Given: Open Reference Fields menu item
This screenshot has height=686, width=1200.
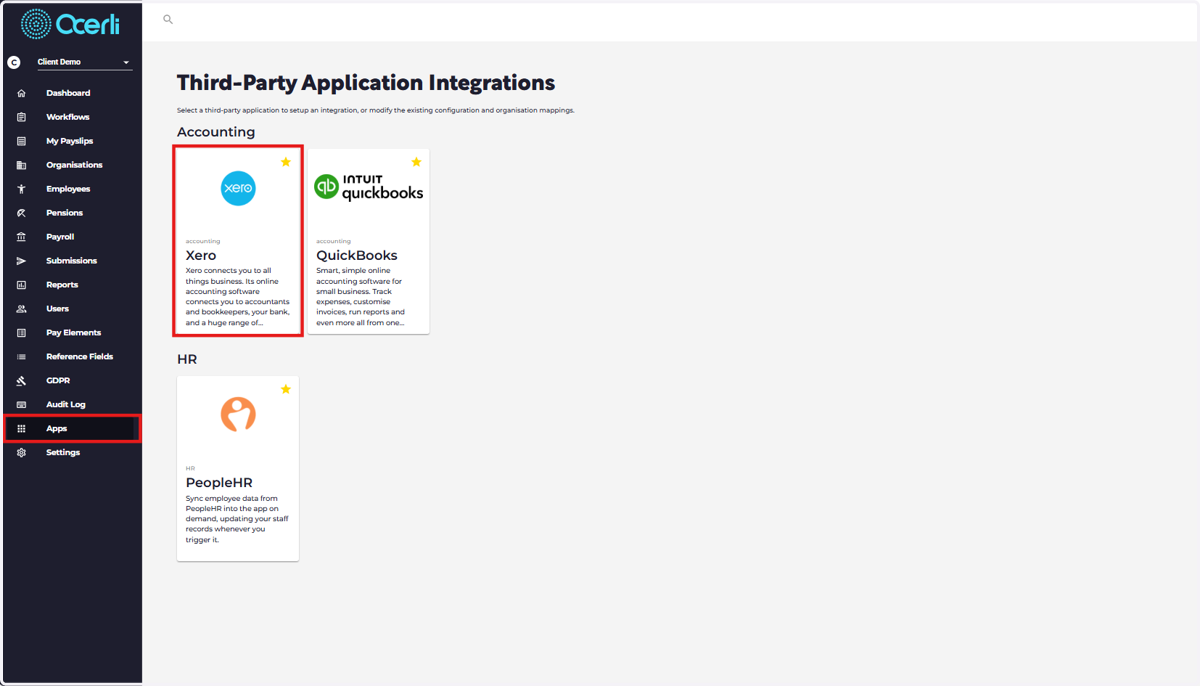Looking at the screenshot, I should point(79,357).
